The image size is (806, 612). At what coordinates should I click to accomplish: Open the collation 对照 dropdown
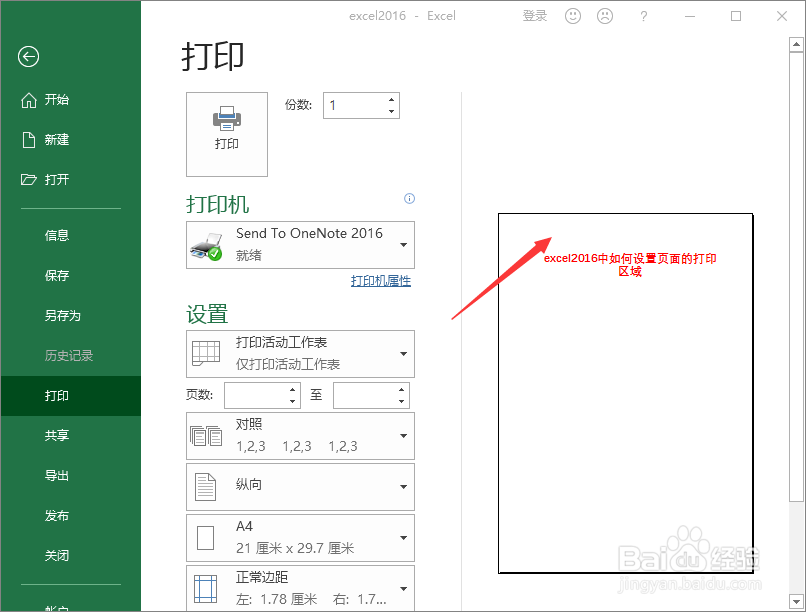pyautogui.click(x=405, y=436)
